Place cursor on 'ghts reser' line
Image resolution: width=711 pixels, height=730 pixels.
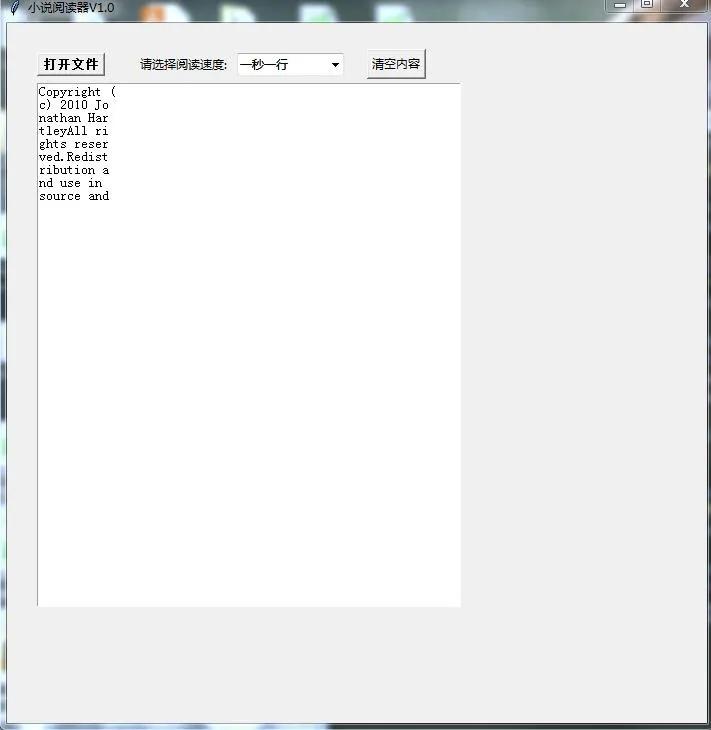pos(73,144)
